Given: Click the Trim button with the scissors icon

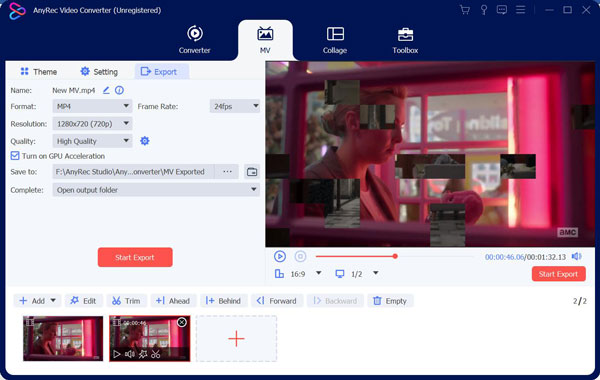Looking at the screenshot, I should click(126, 301).
